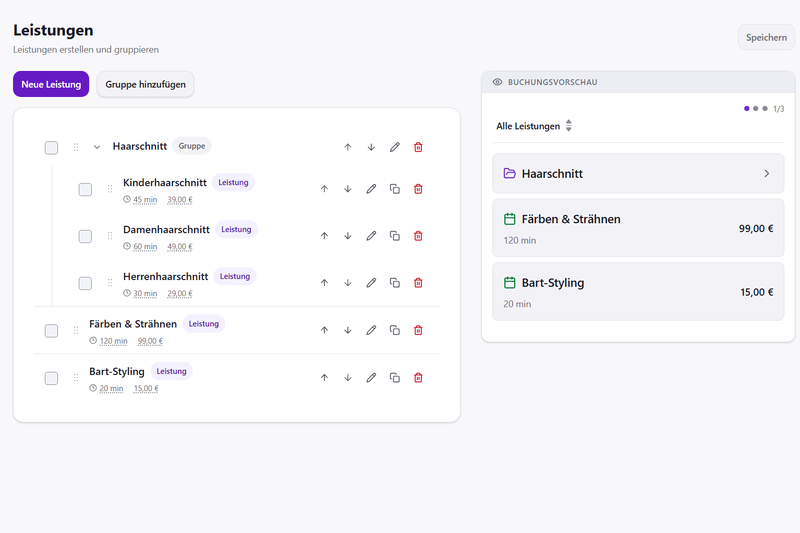This screenshot has height=533, width=800.
Task: Move Bart-Styling down
Action: pyautogui.click(x=347, y=378)
